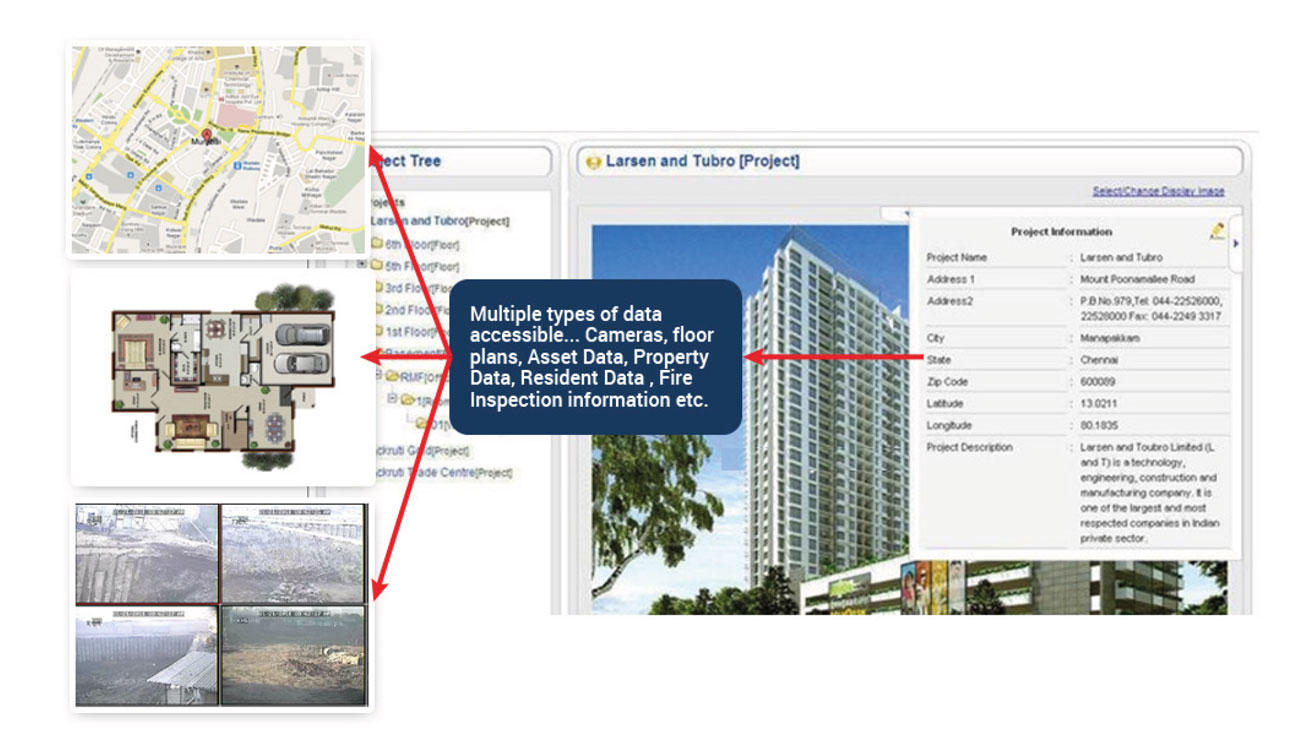Open the street map thumbnail
1300x742 pixels.
pyautogui.click(x=218, y=149)
